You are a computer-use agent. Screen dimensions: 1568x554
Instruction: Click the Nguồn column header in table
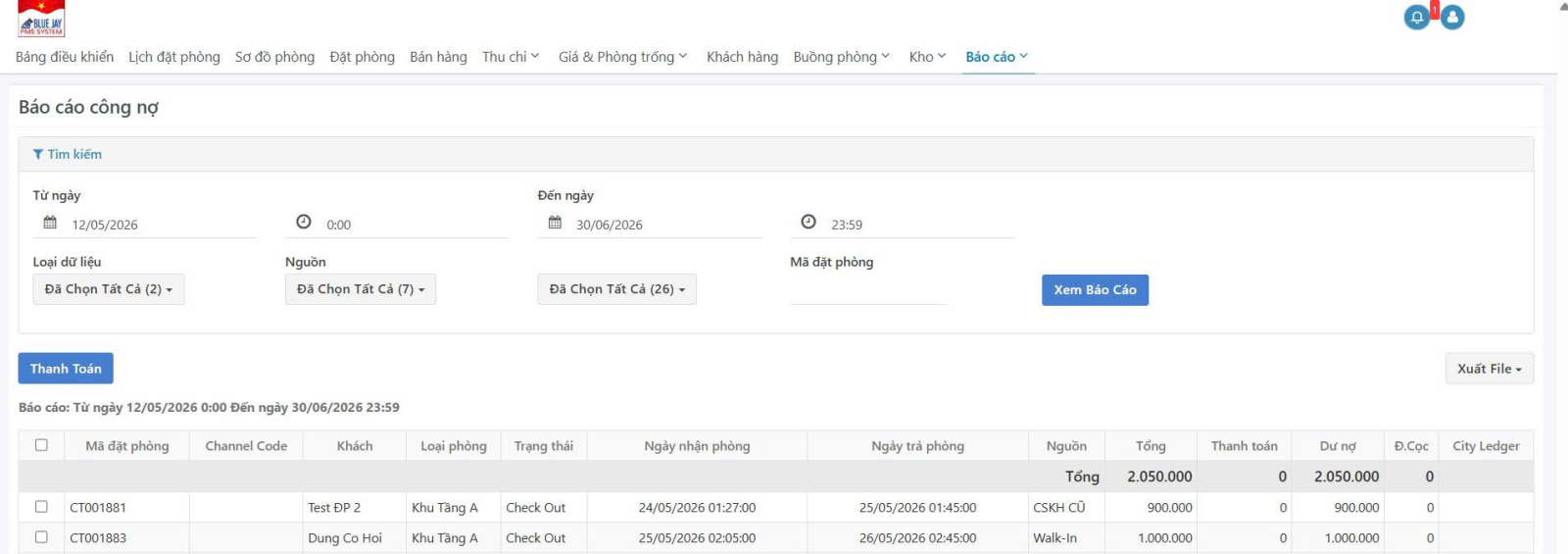1066,446
